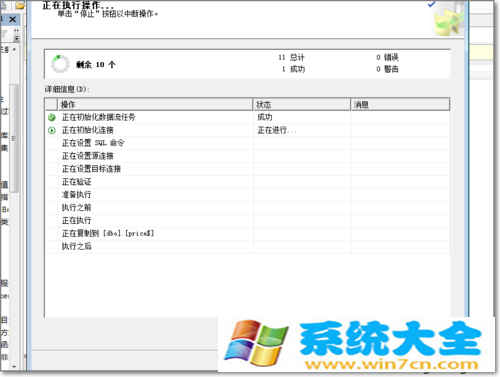Click the spinning progress indicator beside 剩余 10 个
The image size is (500, 377).
[60, 64]
